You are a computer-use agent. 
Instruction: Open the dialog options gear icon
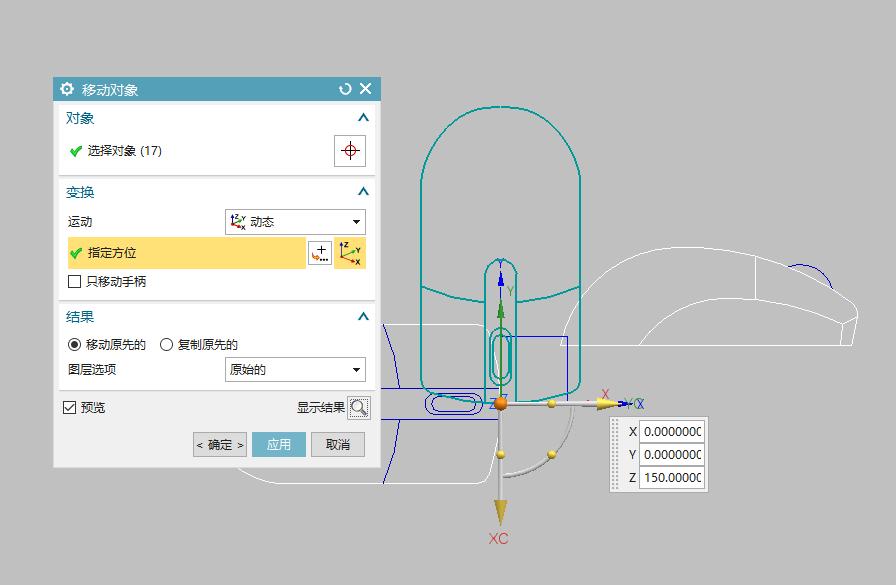(67, 88)
